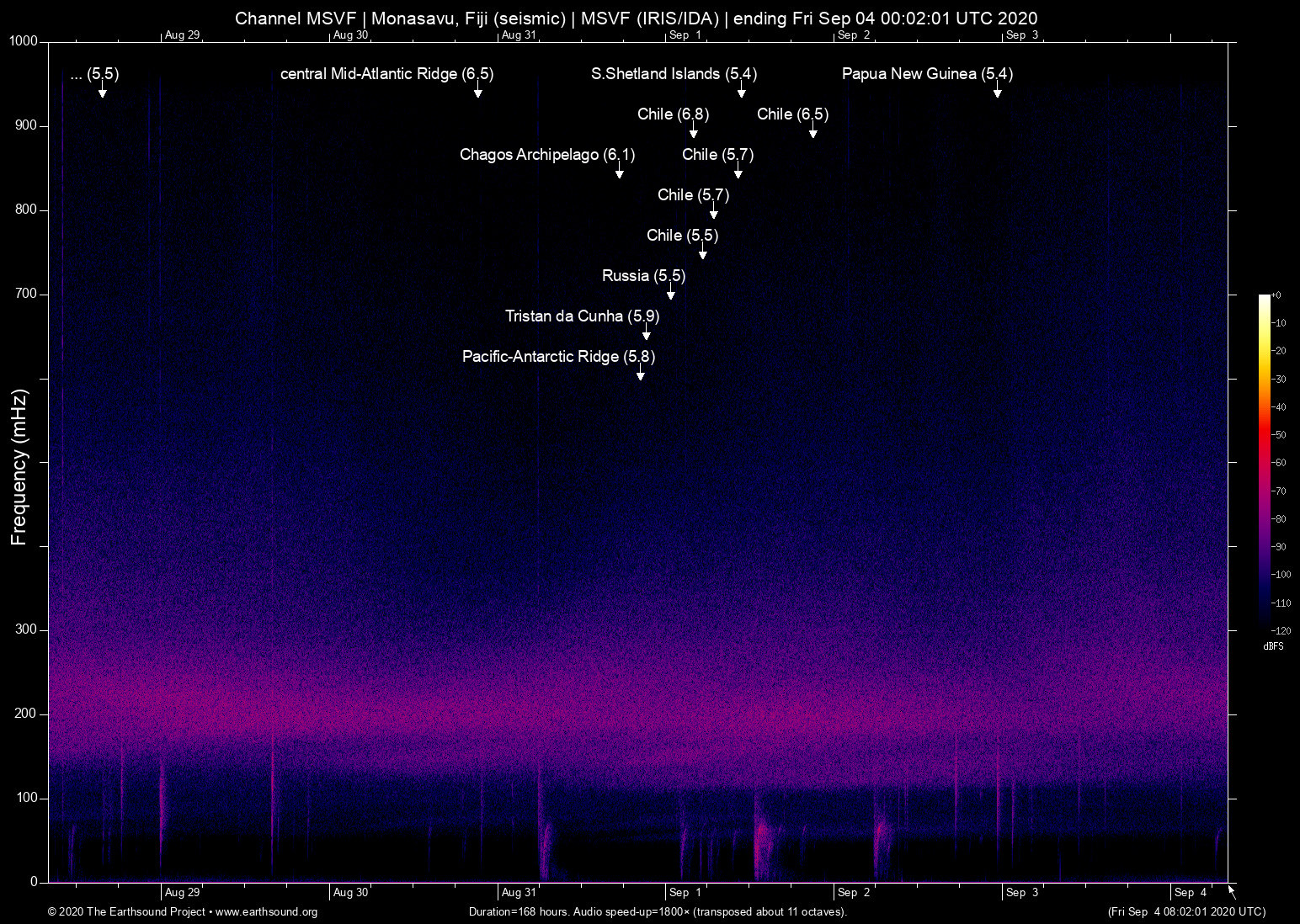
Task: Click 'Aug 30' on the top time axis
Action: [351, 35]
